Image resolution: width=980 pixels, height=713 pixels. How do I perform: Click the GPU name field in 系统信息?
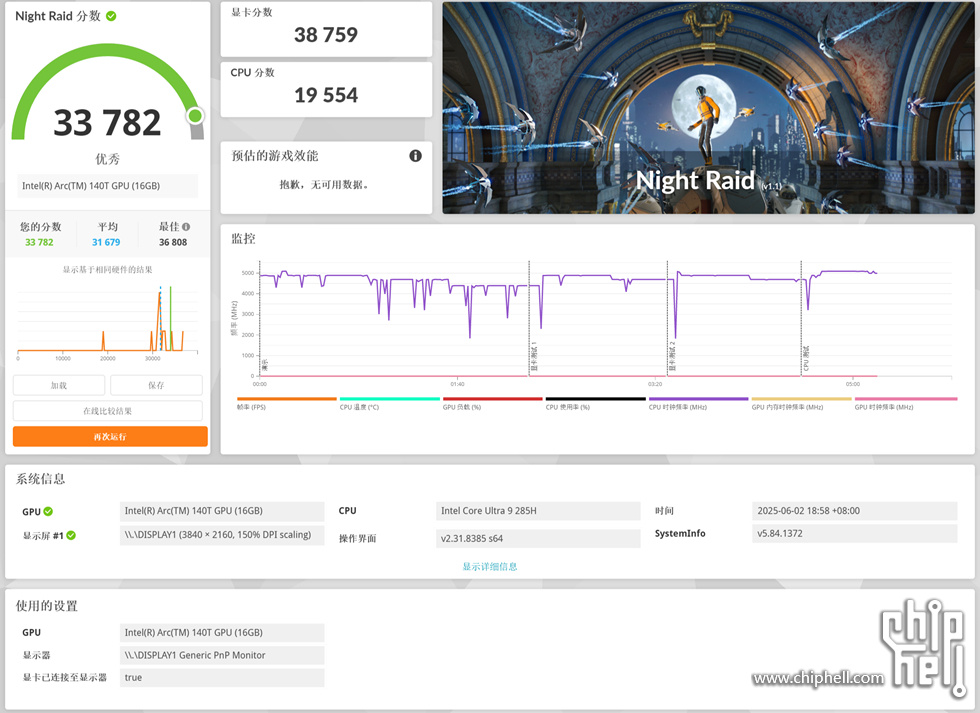[x=222, y=511]
